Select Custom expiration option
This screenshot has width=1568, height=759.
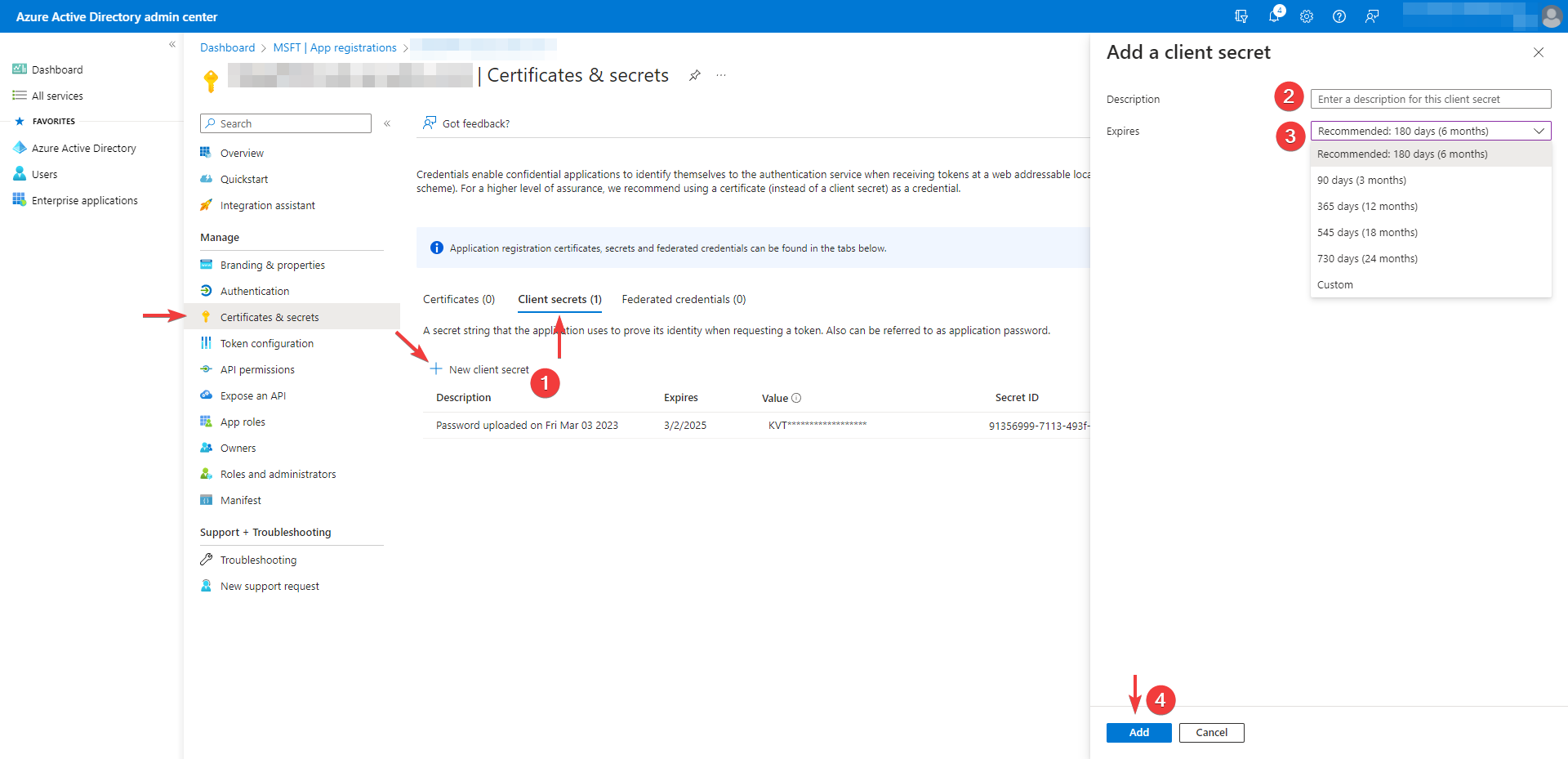(x=1335, y=285)
